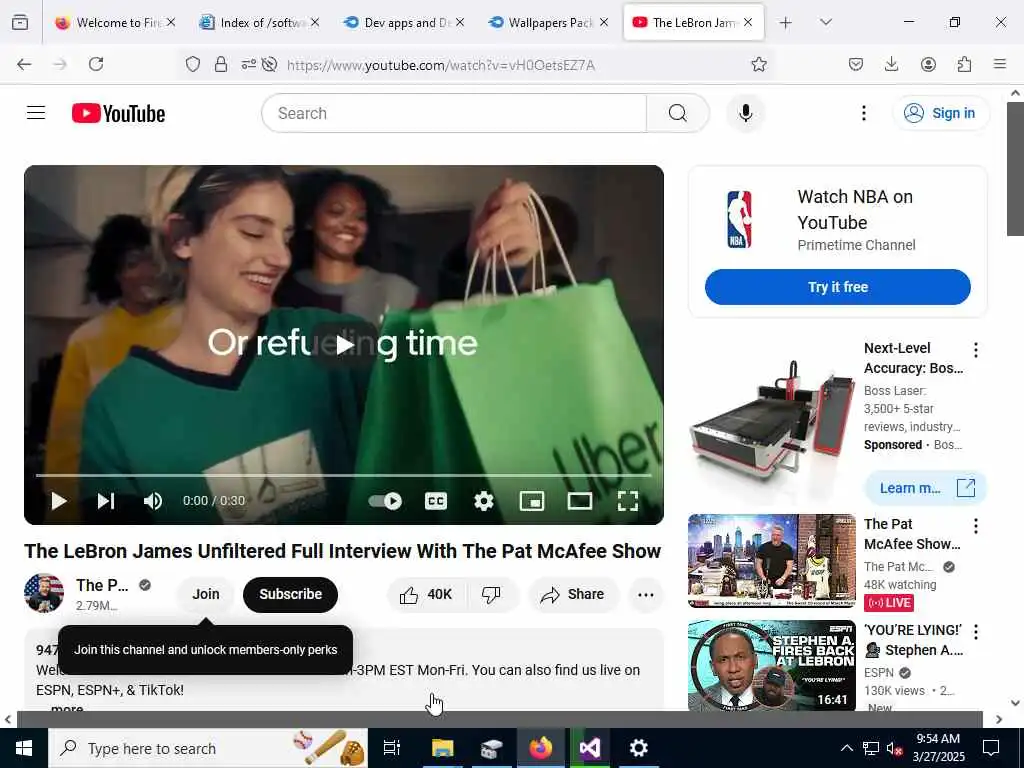
Task: Open Firefox application menu
Action: click(x=1000, y=64)
